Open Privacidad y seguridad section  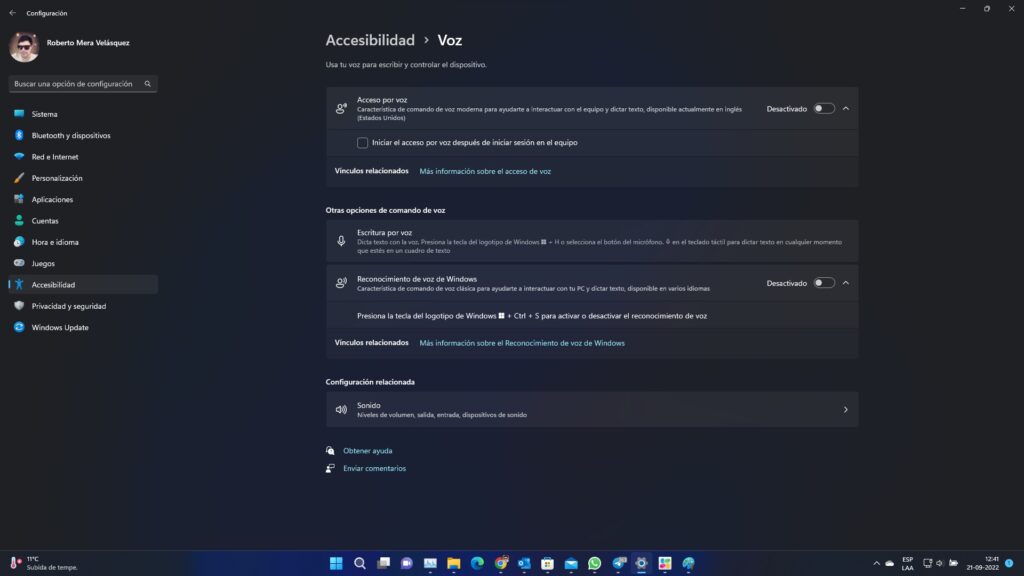(68, 306)
